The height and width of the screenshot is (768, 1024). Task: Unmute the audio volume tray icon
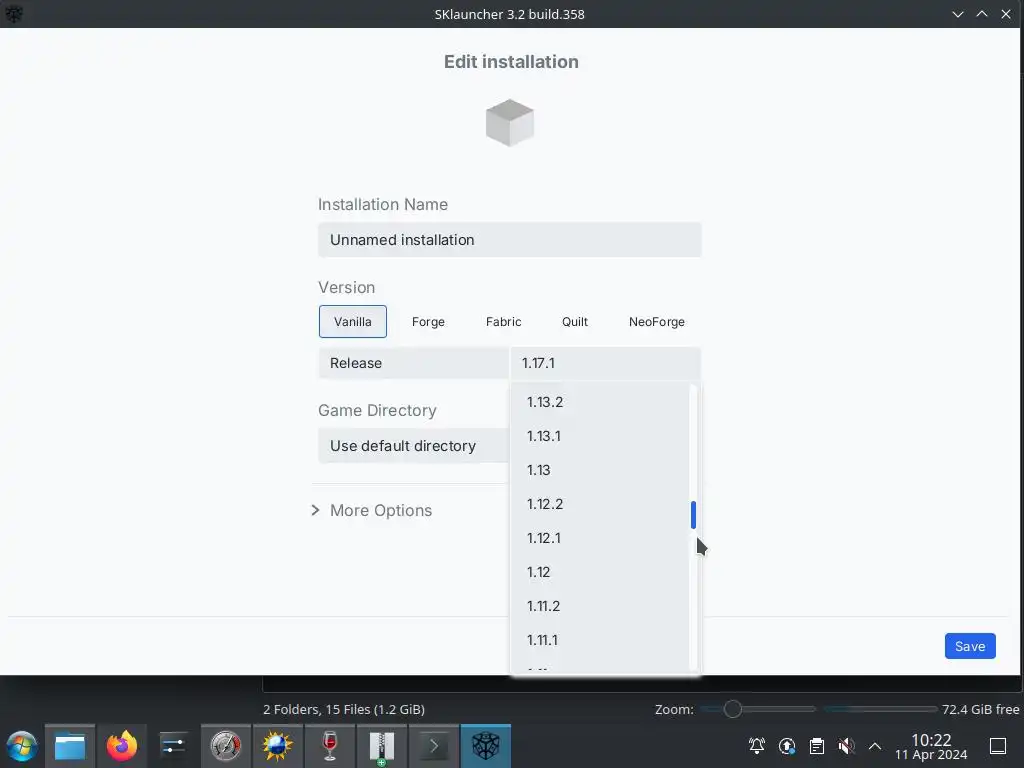click(846, 746)
